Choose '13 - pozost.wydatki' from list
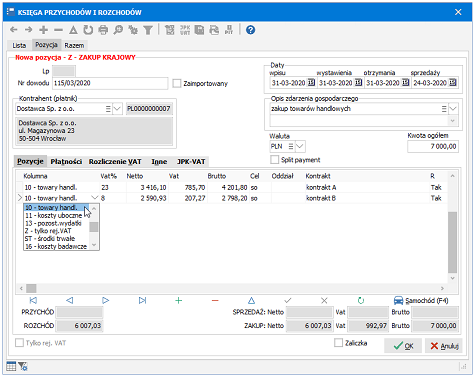 tap(53, 223)
